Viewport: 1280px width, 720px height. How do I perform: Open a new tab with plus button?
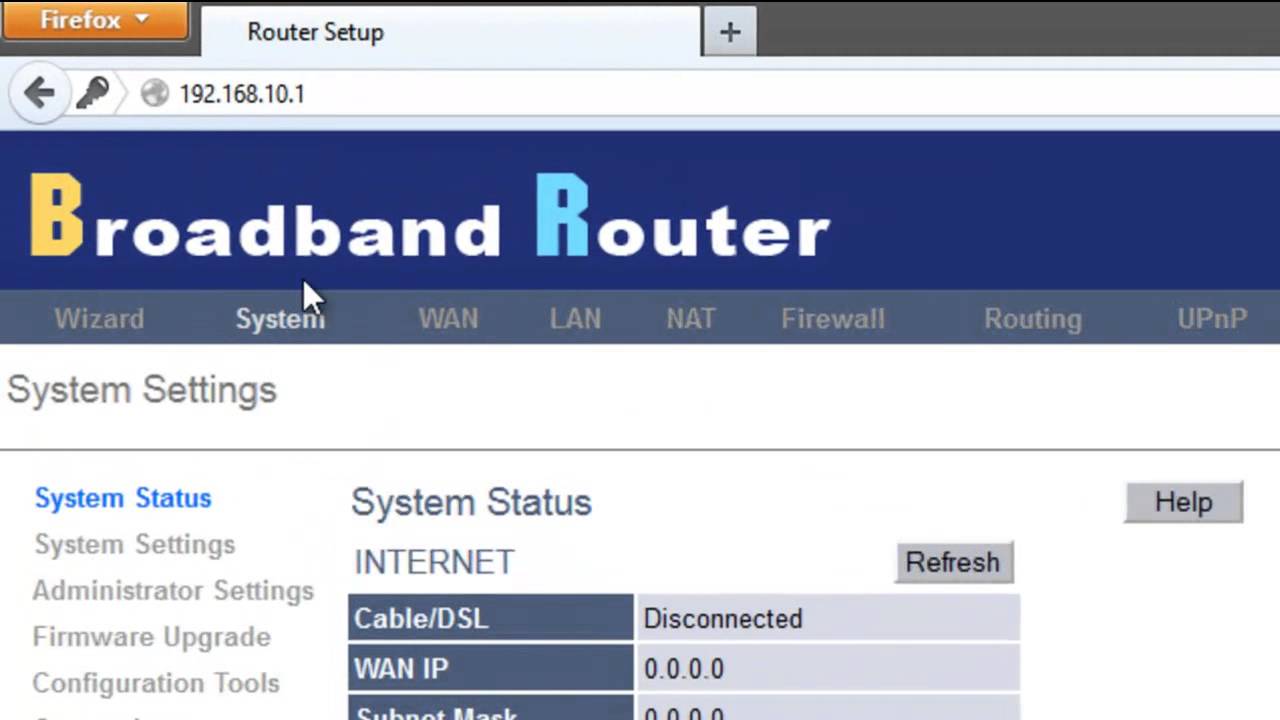730,32
